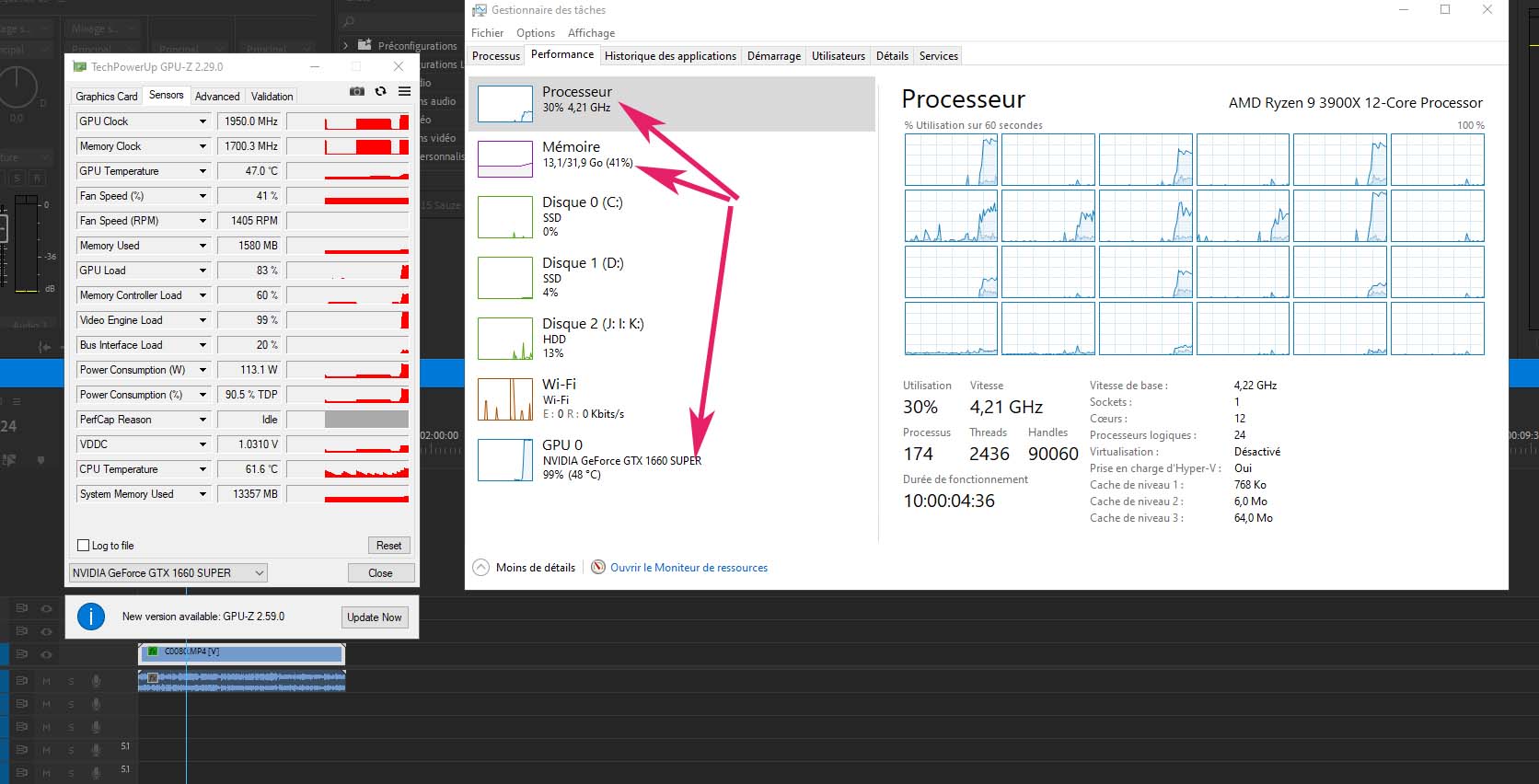Image resolution: width=1539 pixels, height=784 pixels.
Task: Click the AMD Ryzen 9 3900X processor name
Action: 1355,103
